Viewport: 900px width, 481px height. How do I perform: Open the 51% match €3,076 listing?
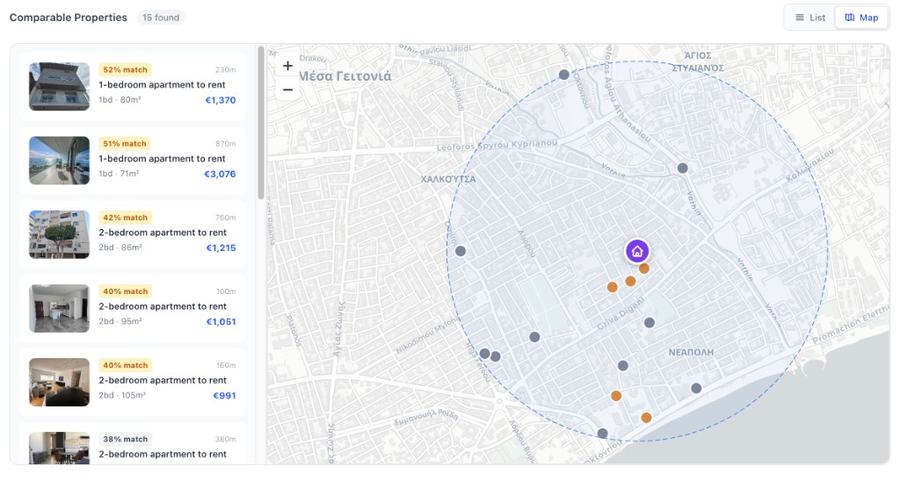(133, 160)
